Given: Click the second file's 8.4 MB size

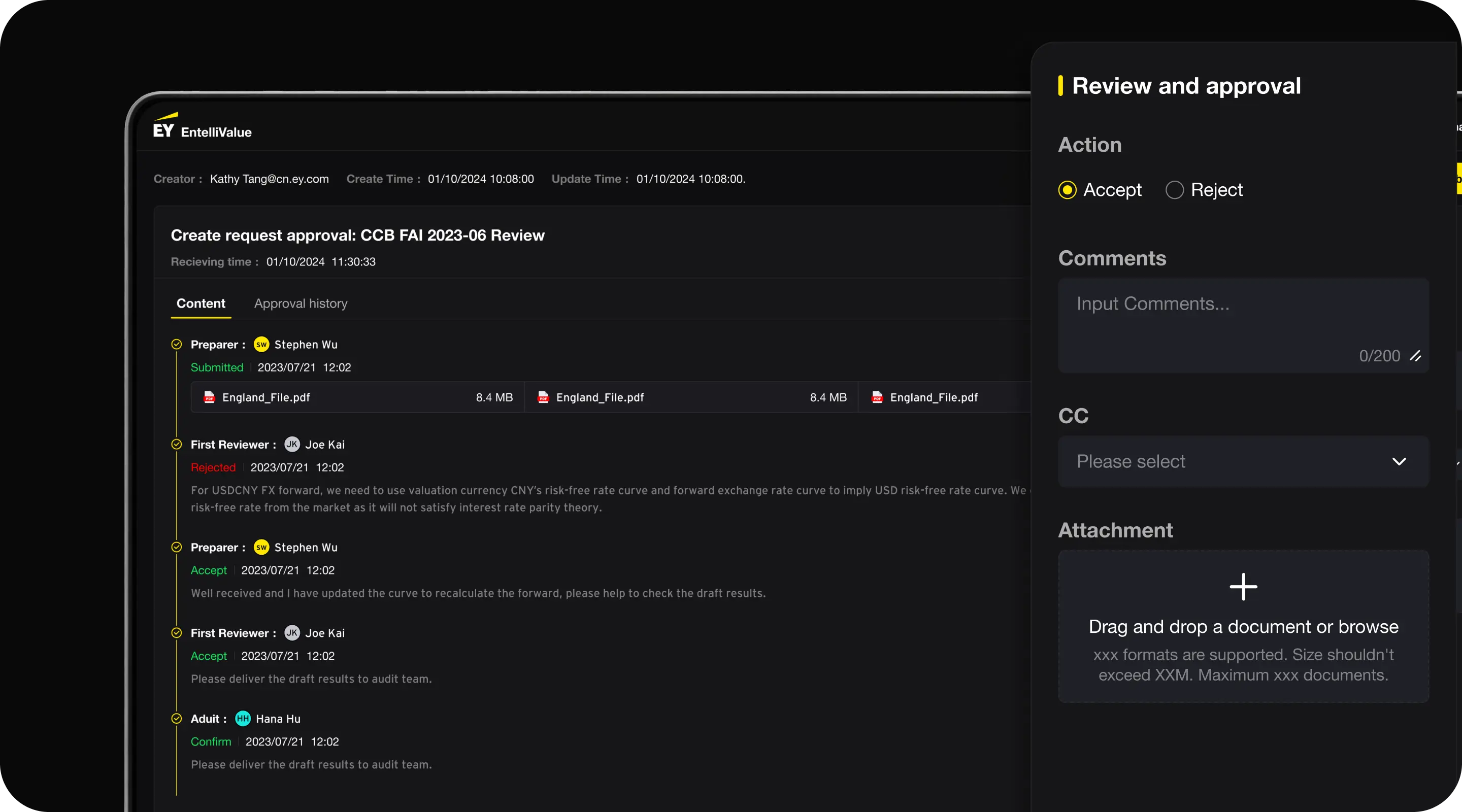Looking at the screenshot, I should (x=828, y=397).
